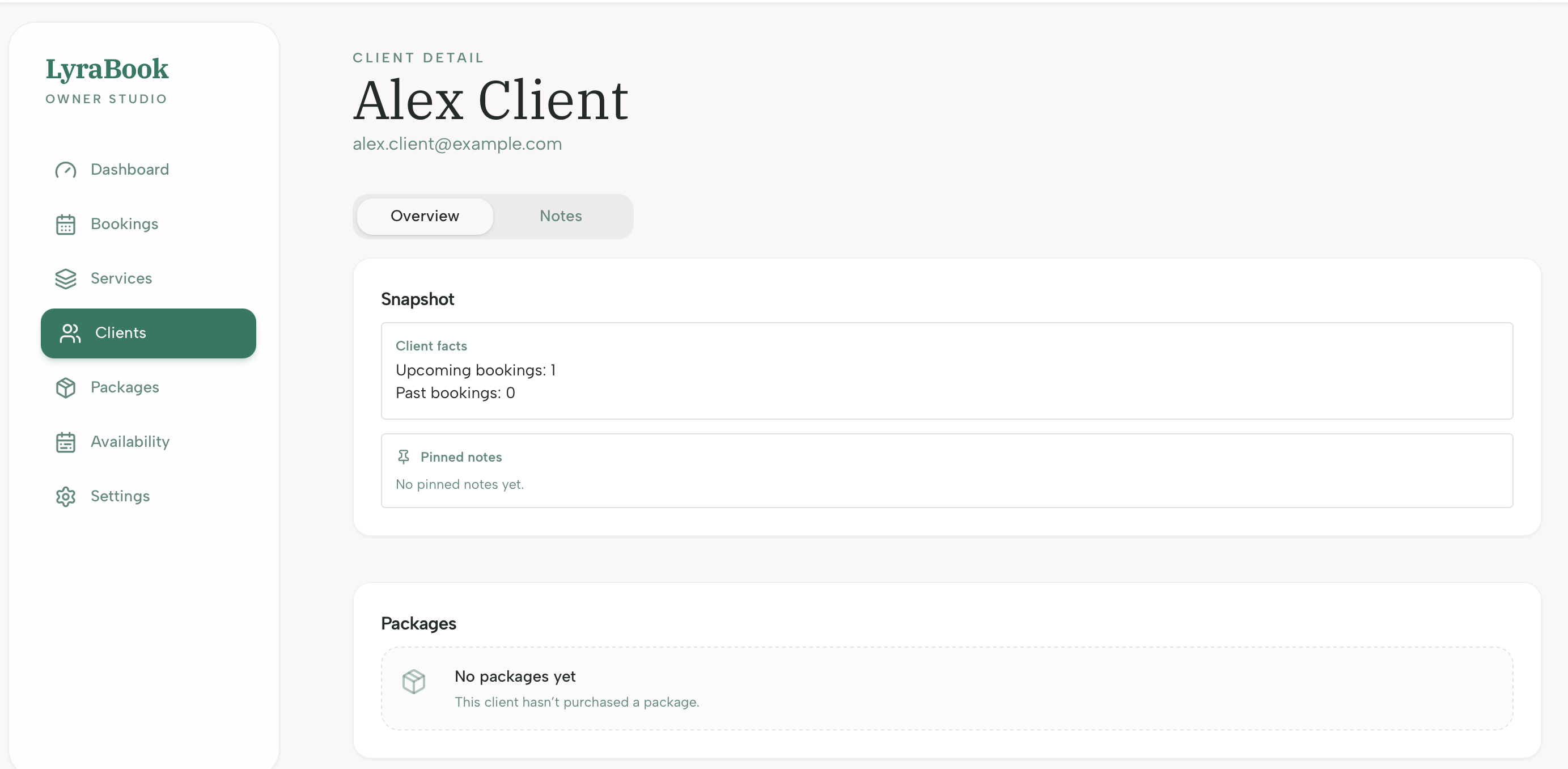Viewport: 1568px width, 769px height.
Task: Select the Services layers icon
Action: pos(66,279)
